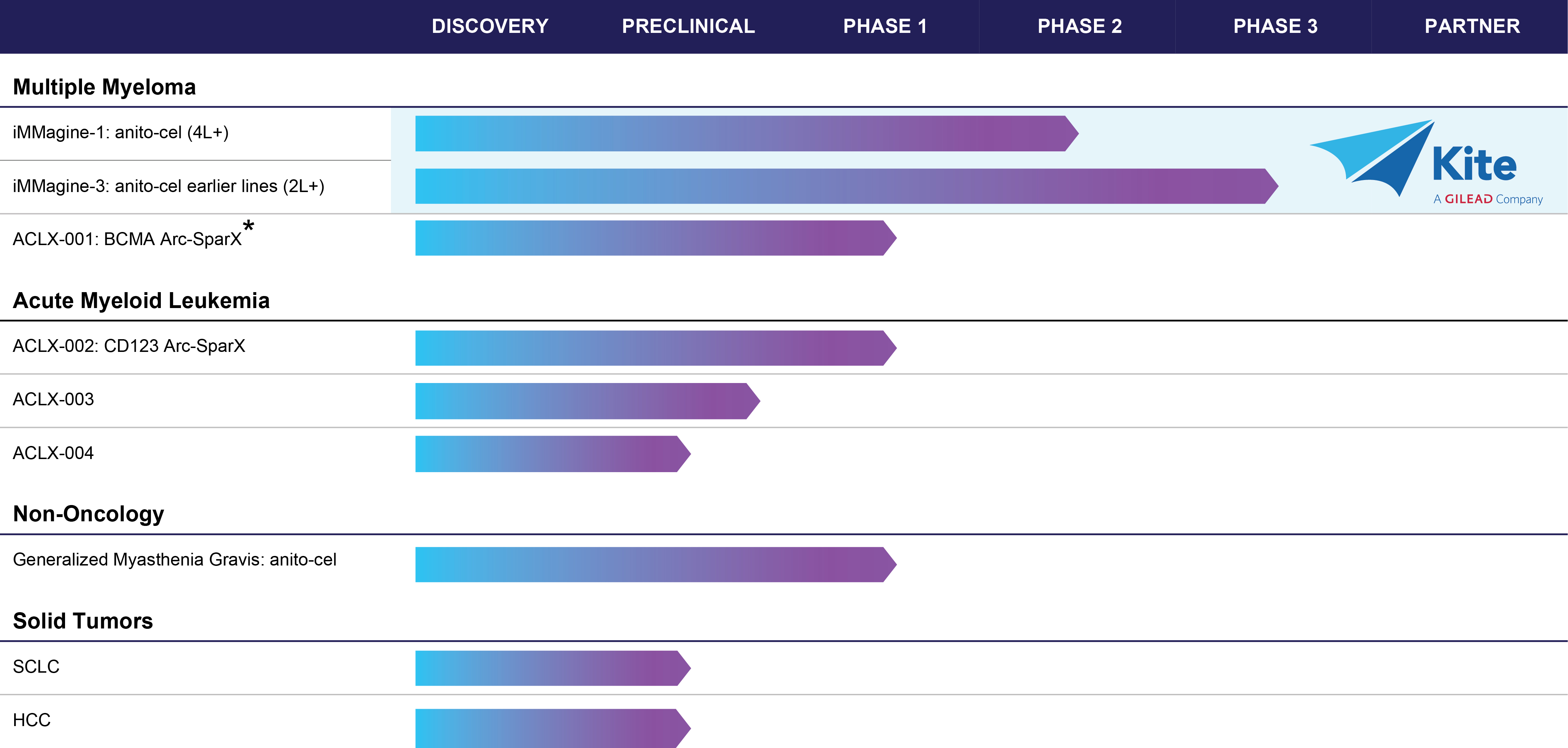Click the asterisk next to ACLX-001
1568x748 pixels.
pos(248,227)
